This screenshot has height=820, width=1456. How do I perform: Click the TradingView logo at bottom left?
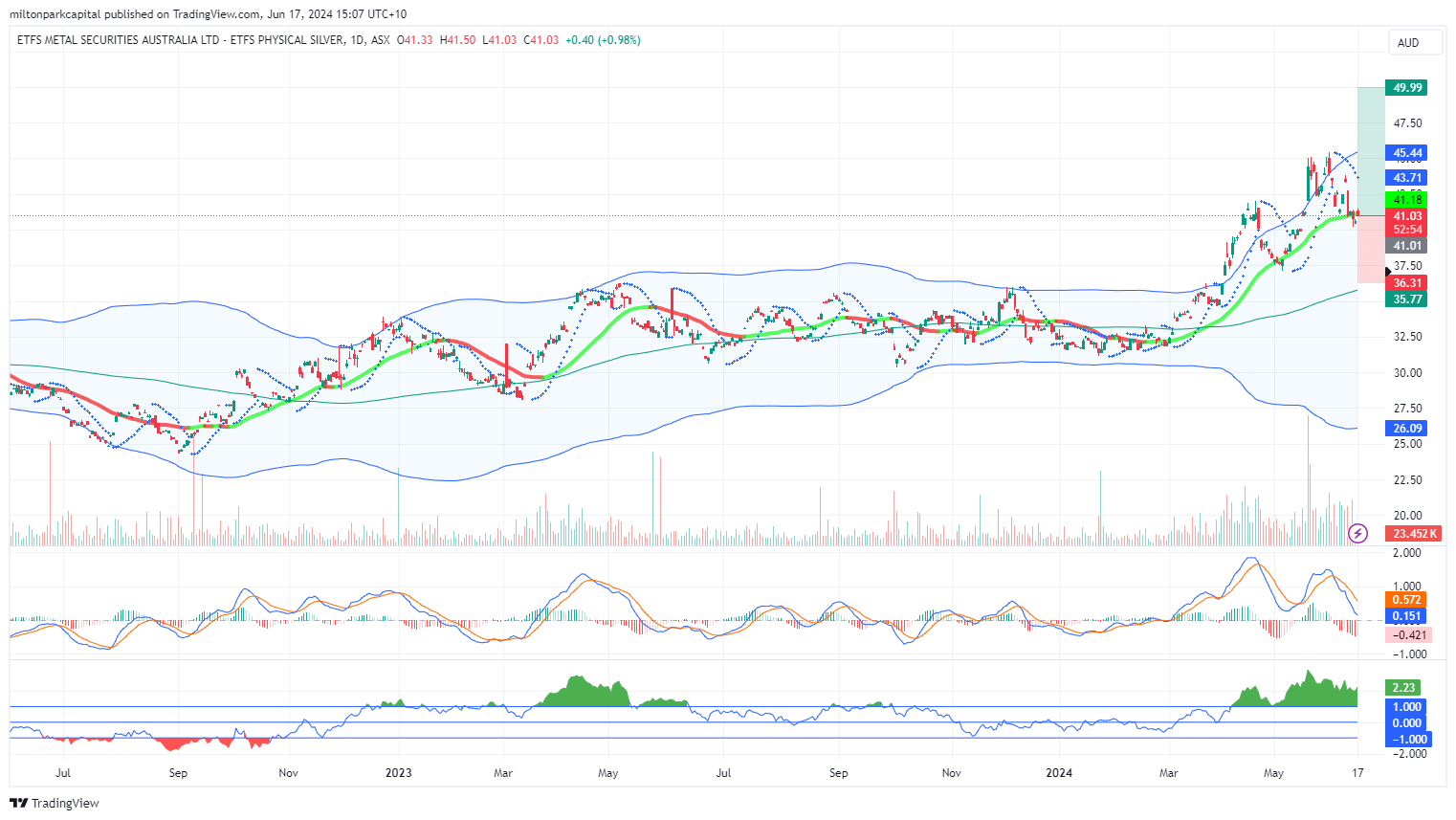coord(55,803)
